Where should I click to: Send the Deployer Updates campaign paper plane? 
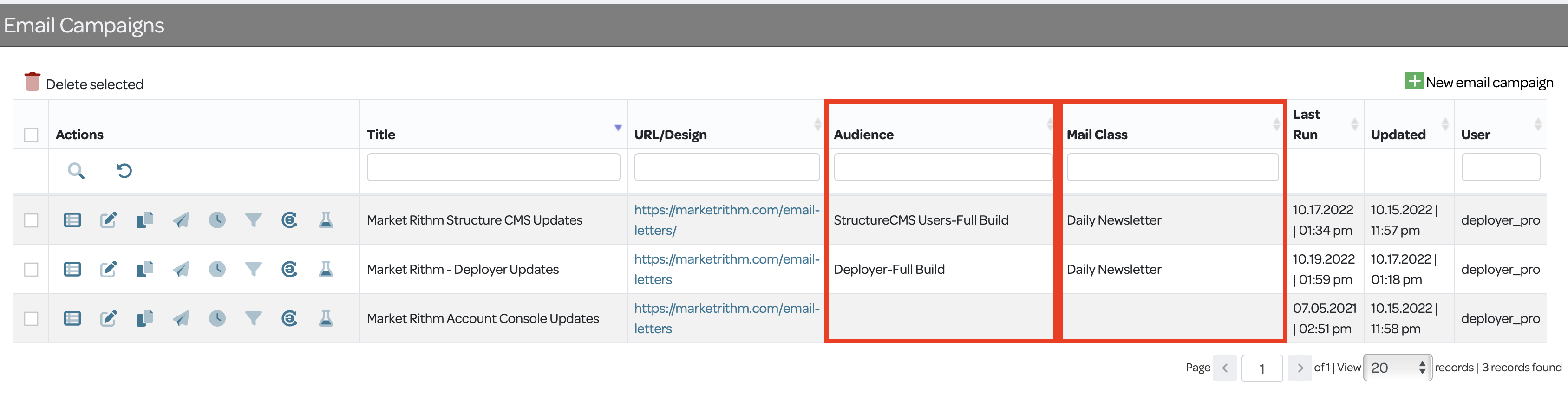181,269
